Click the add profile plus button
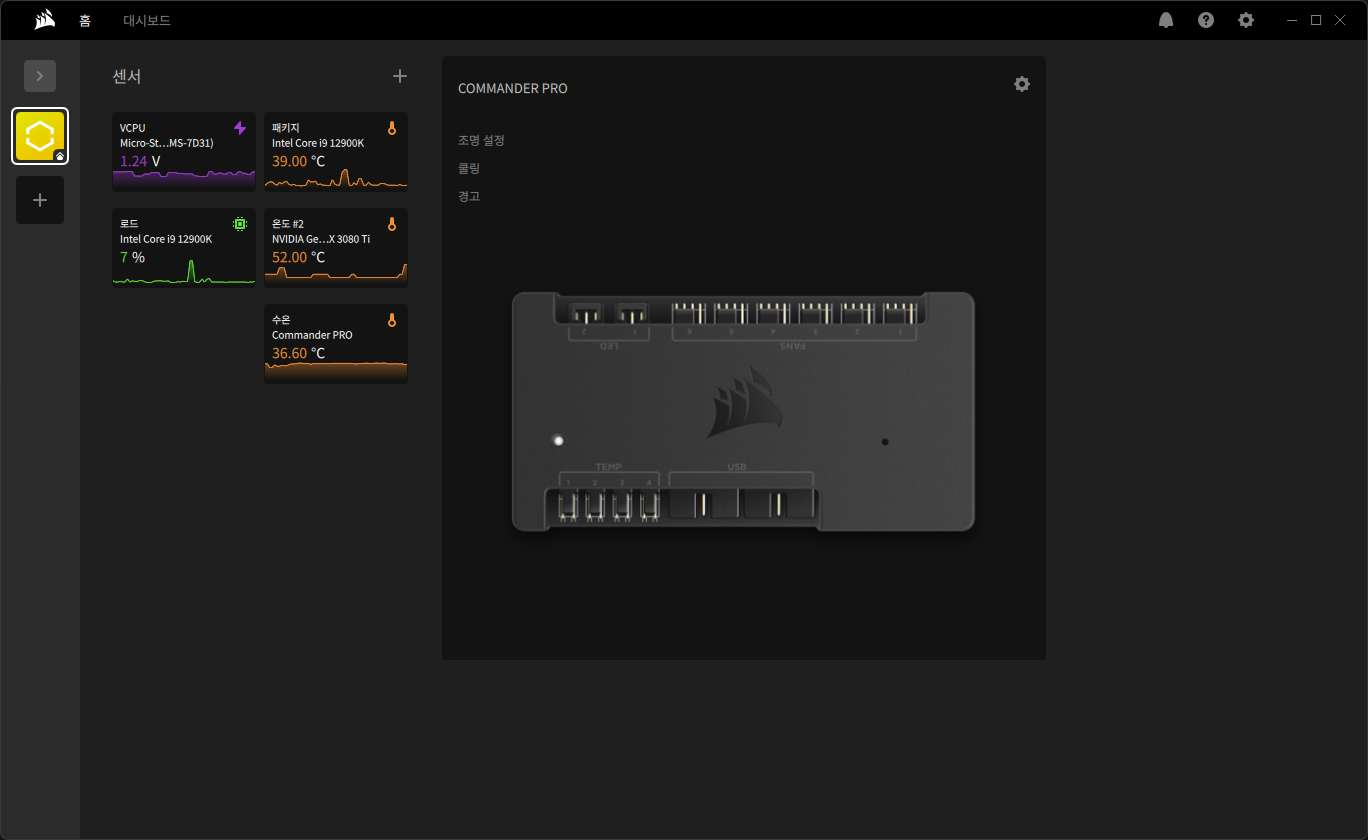Image resolution: width=1368 pixels, height=840 pixels. 40,200
